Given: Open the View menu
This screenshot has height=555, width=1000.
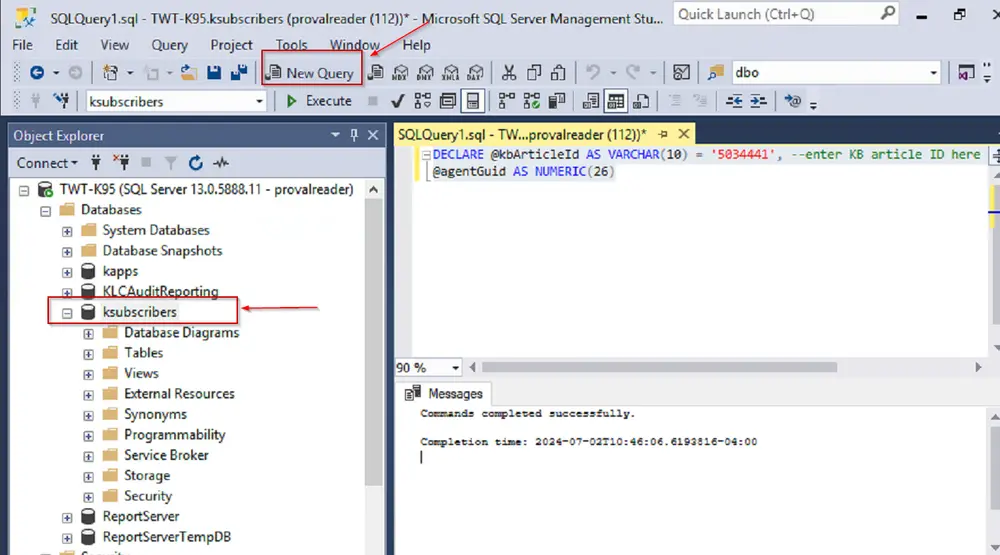Looking at the screenshot, I should [x=114, y=45].
